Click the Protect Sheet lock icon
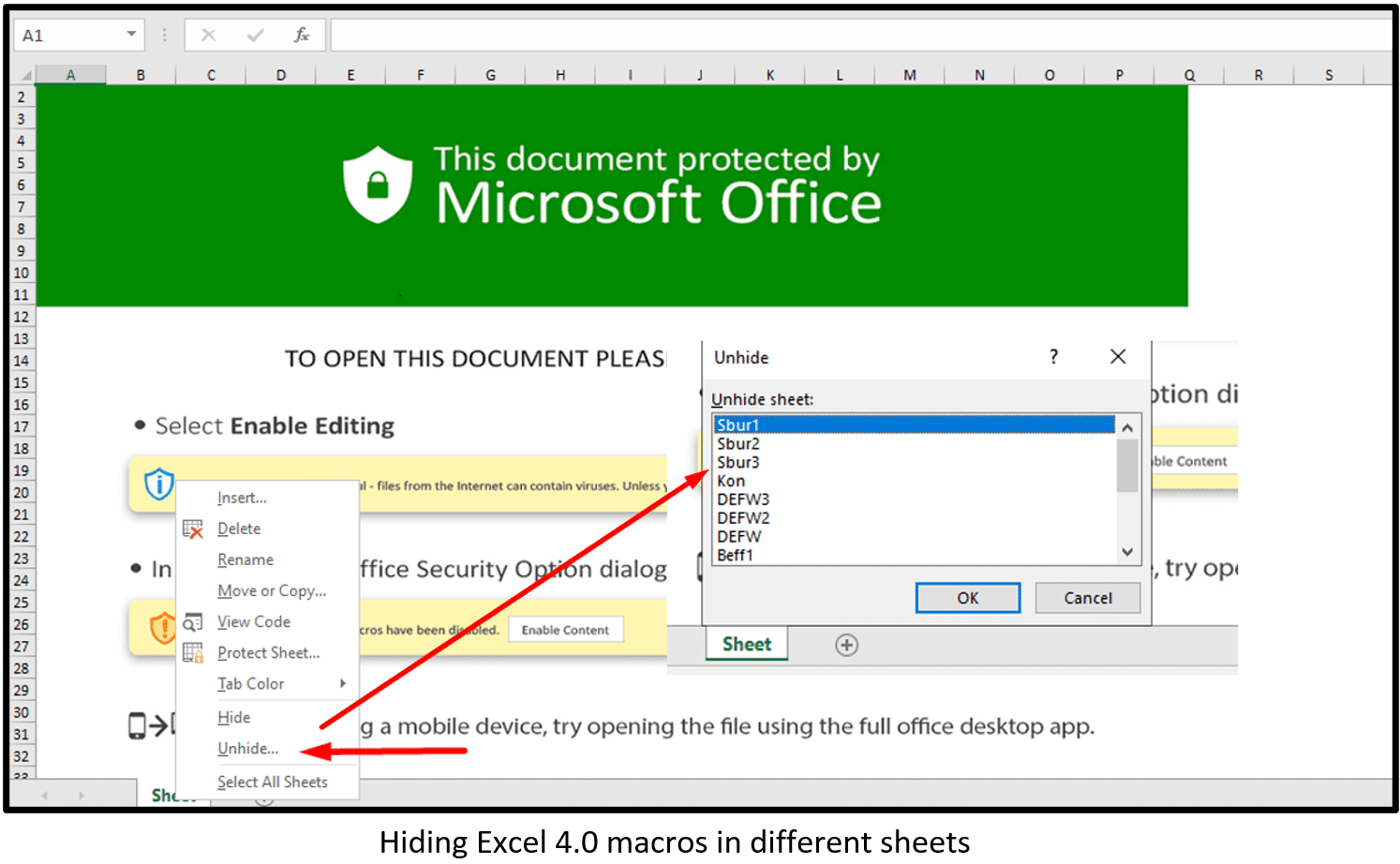This screenshot has width=1400, height=864. pos(193,653)
